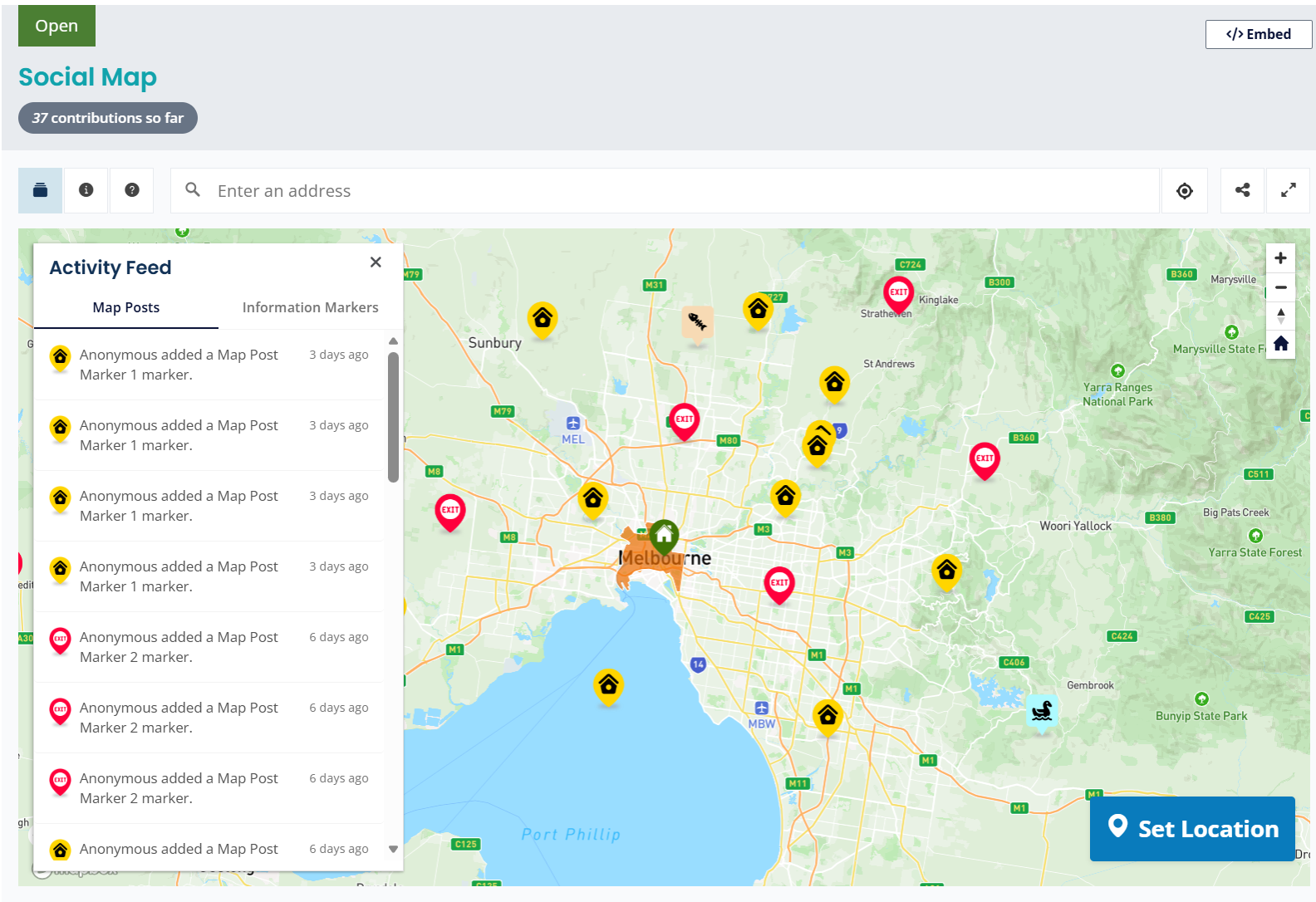1316x902 pixels.
Task: Open the help question mark icon
Action: 131,190
